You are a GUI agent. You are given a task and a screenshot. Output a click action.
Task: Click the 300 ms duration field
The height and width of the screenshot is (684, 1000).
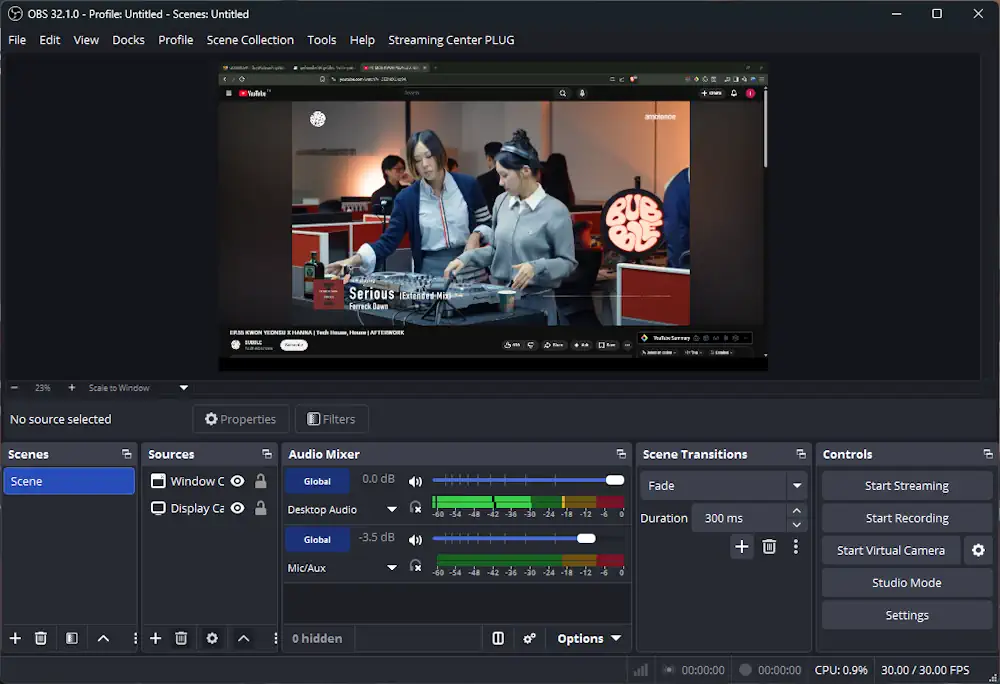740,518
